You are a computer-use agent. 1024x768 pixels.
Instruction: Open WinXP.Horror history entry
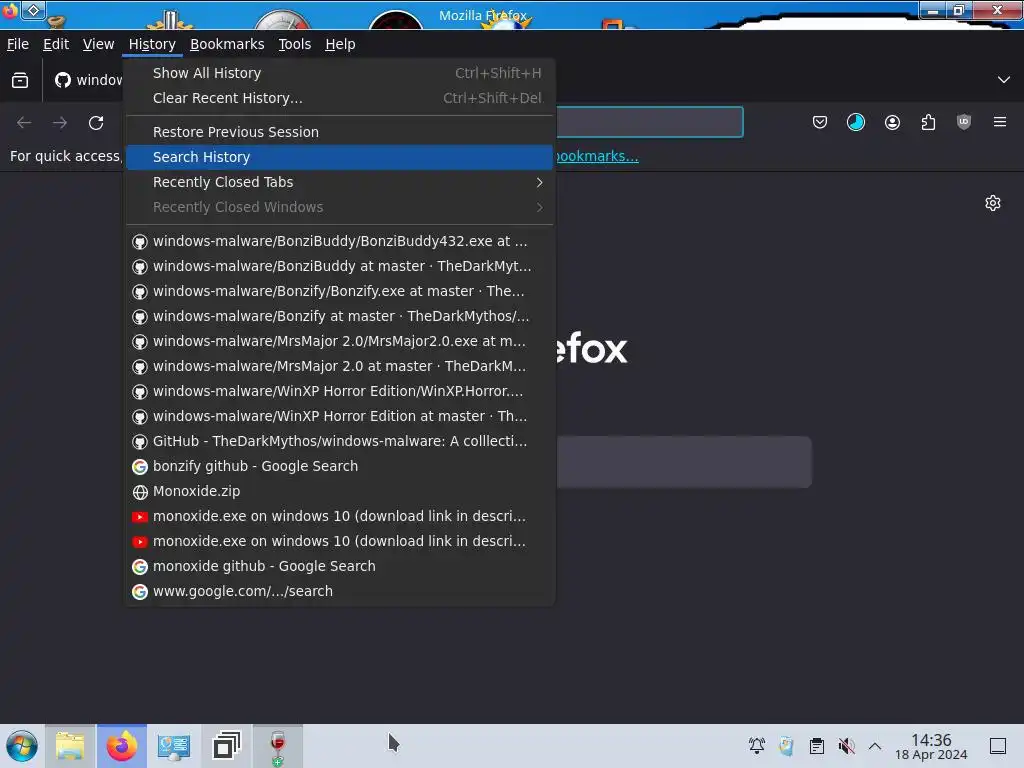[340, 391]
